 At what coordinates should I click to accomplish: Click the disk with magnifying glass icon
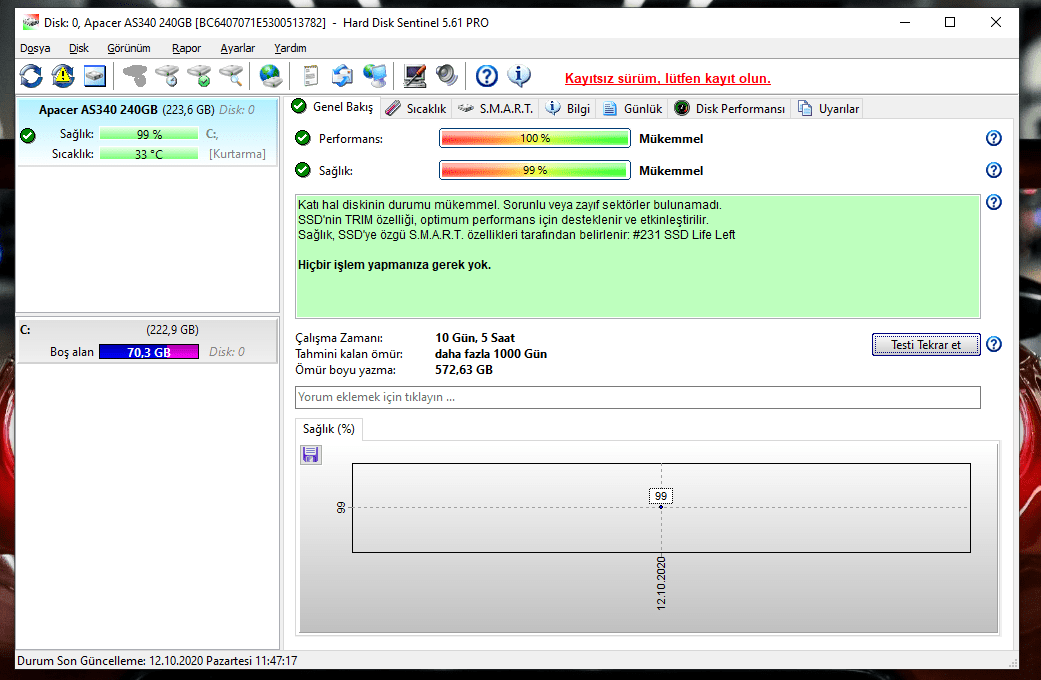231,76
